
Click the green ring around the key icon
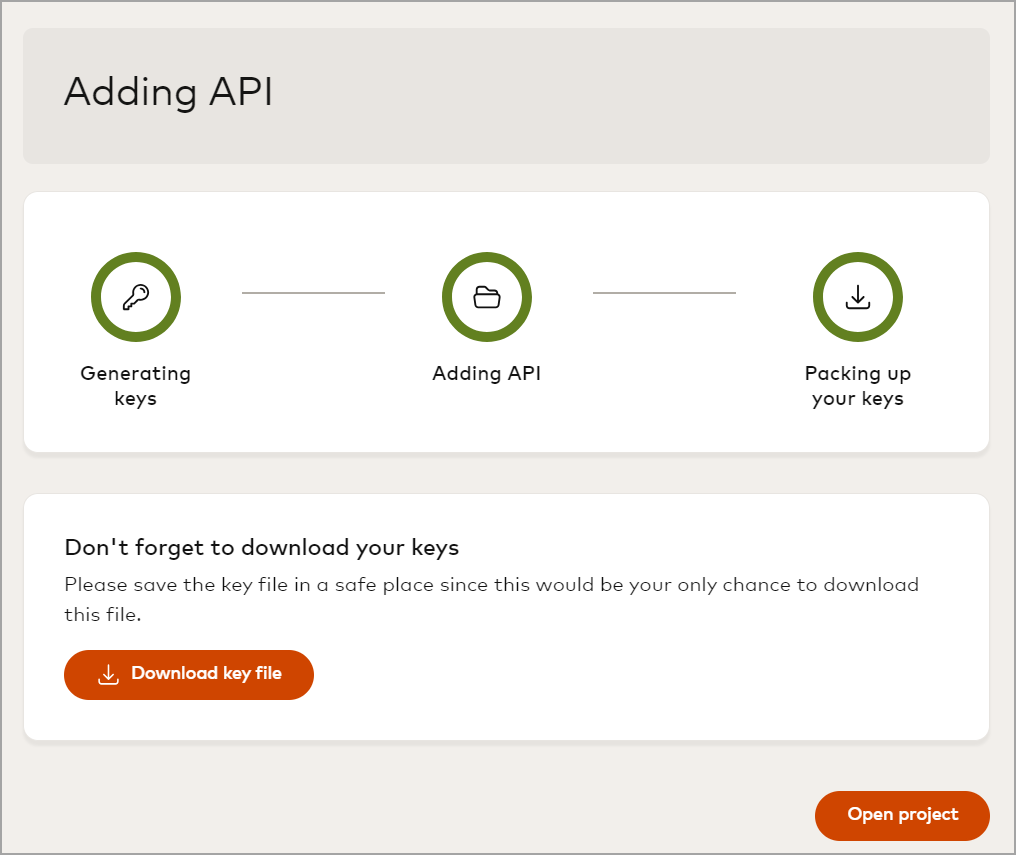click(x=96, y=297)
